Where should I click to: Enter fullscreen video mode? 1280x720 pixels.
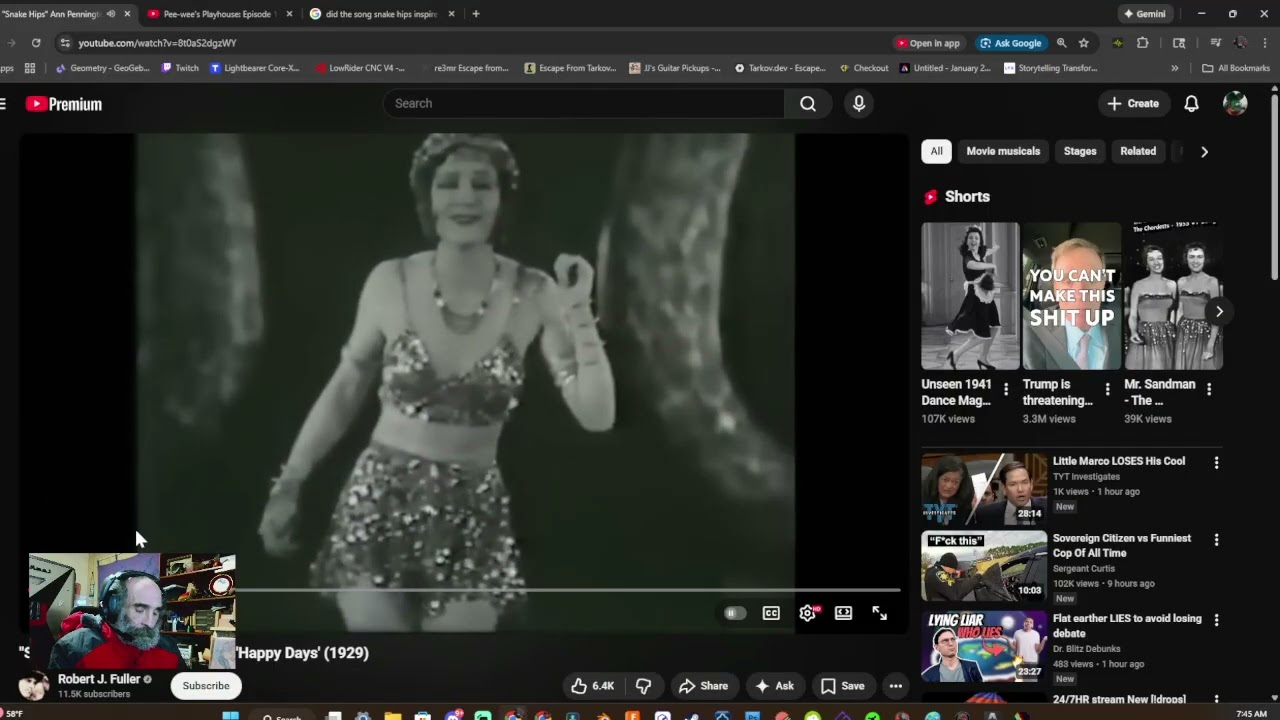point(880,613)
